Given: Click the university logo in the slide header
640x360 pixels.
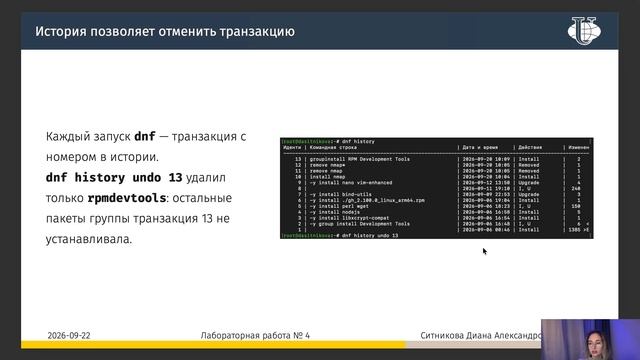Looking at the screenshot, I should click(584, 31).
